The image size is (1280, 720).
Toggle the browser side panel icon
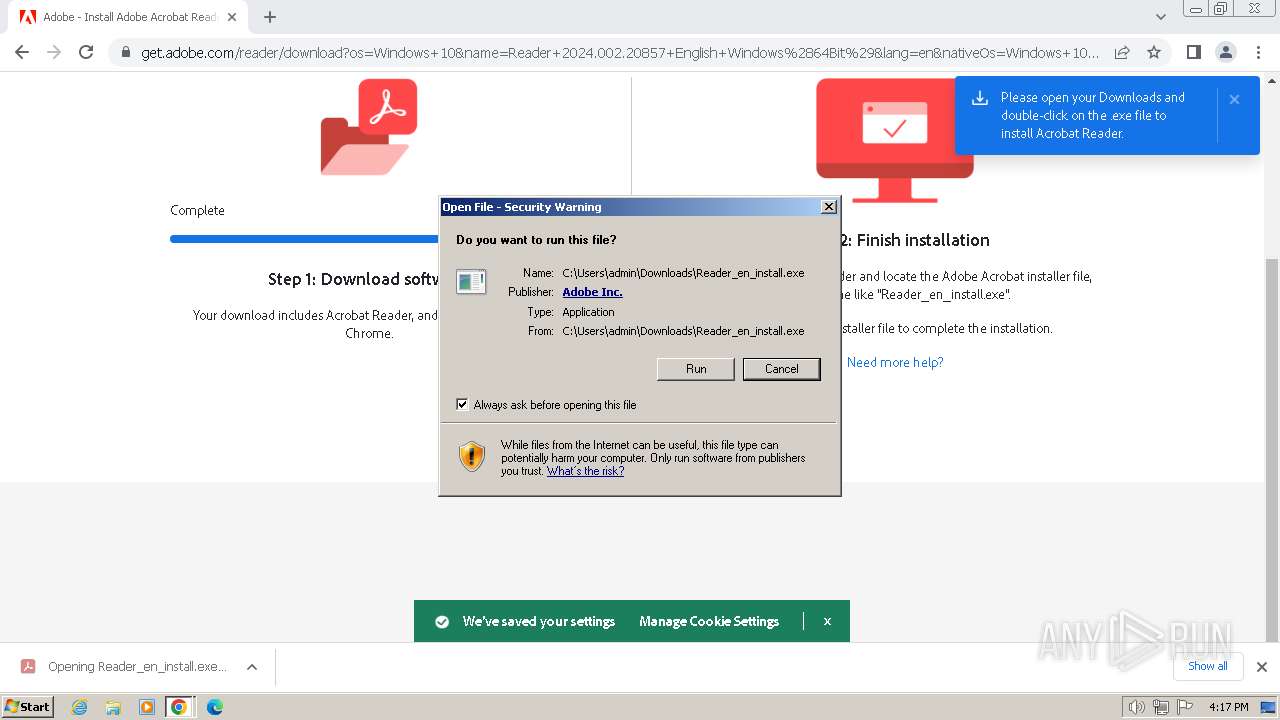point(1193,52)
